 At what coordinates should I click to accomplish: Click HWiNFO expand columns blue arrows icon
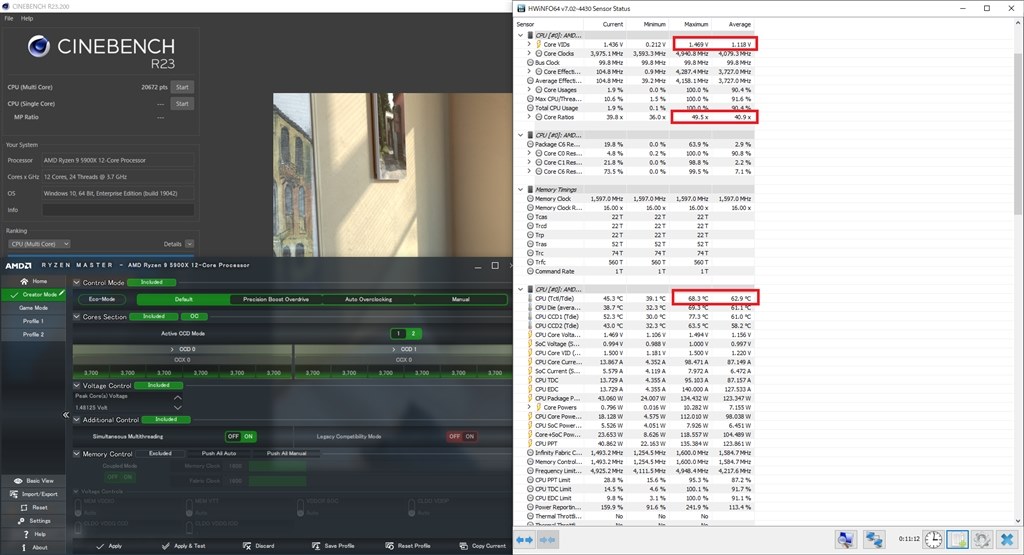[x=525, y=540]
